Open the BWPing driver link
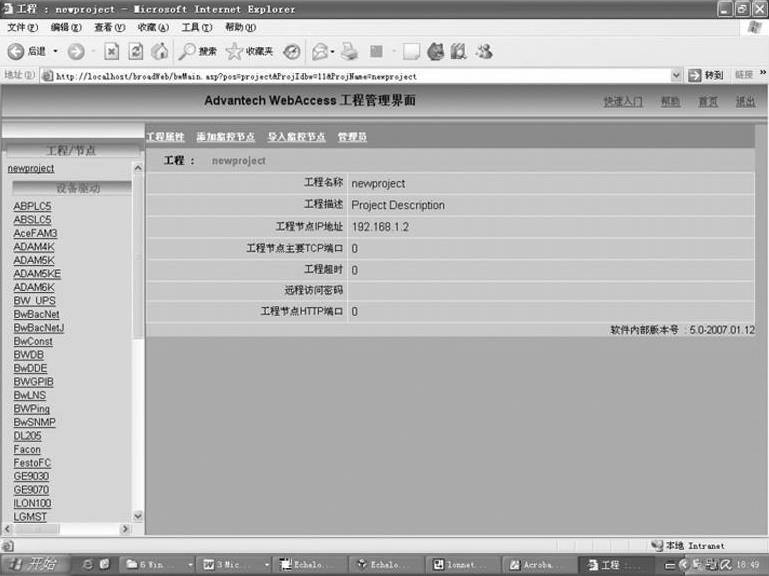 [x=31, y=409]
